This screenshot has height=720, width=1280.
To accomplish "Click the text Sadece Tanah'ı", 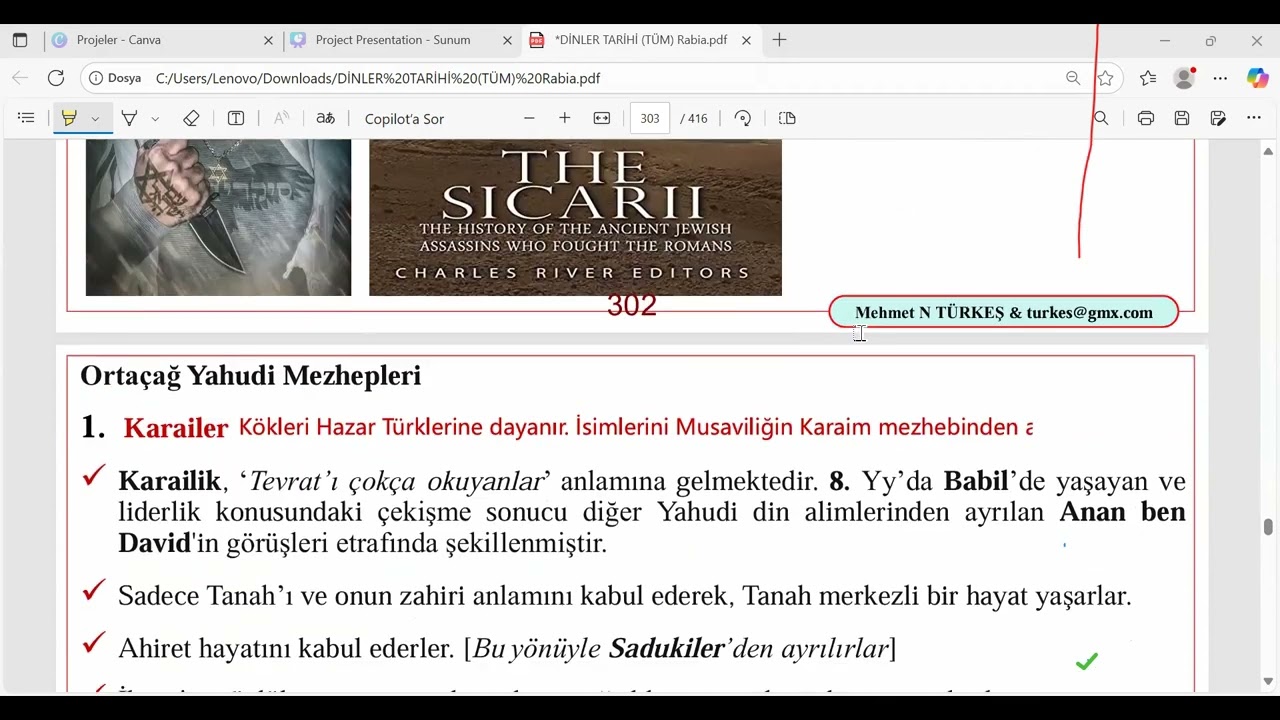I will [x=207, y=596].
